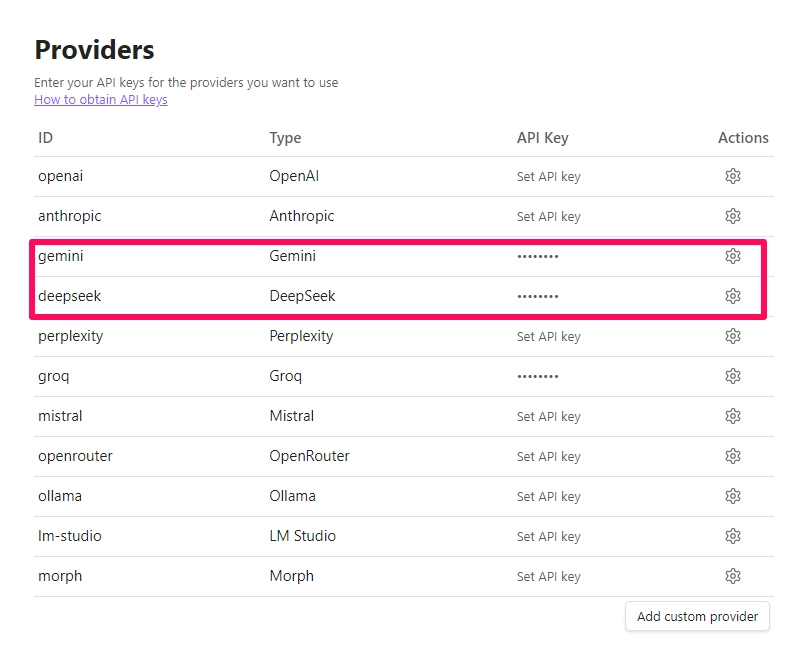Set API key for the perplexity row
The width and height of the screenshot is (811, 658).
tap(549, 337)
